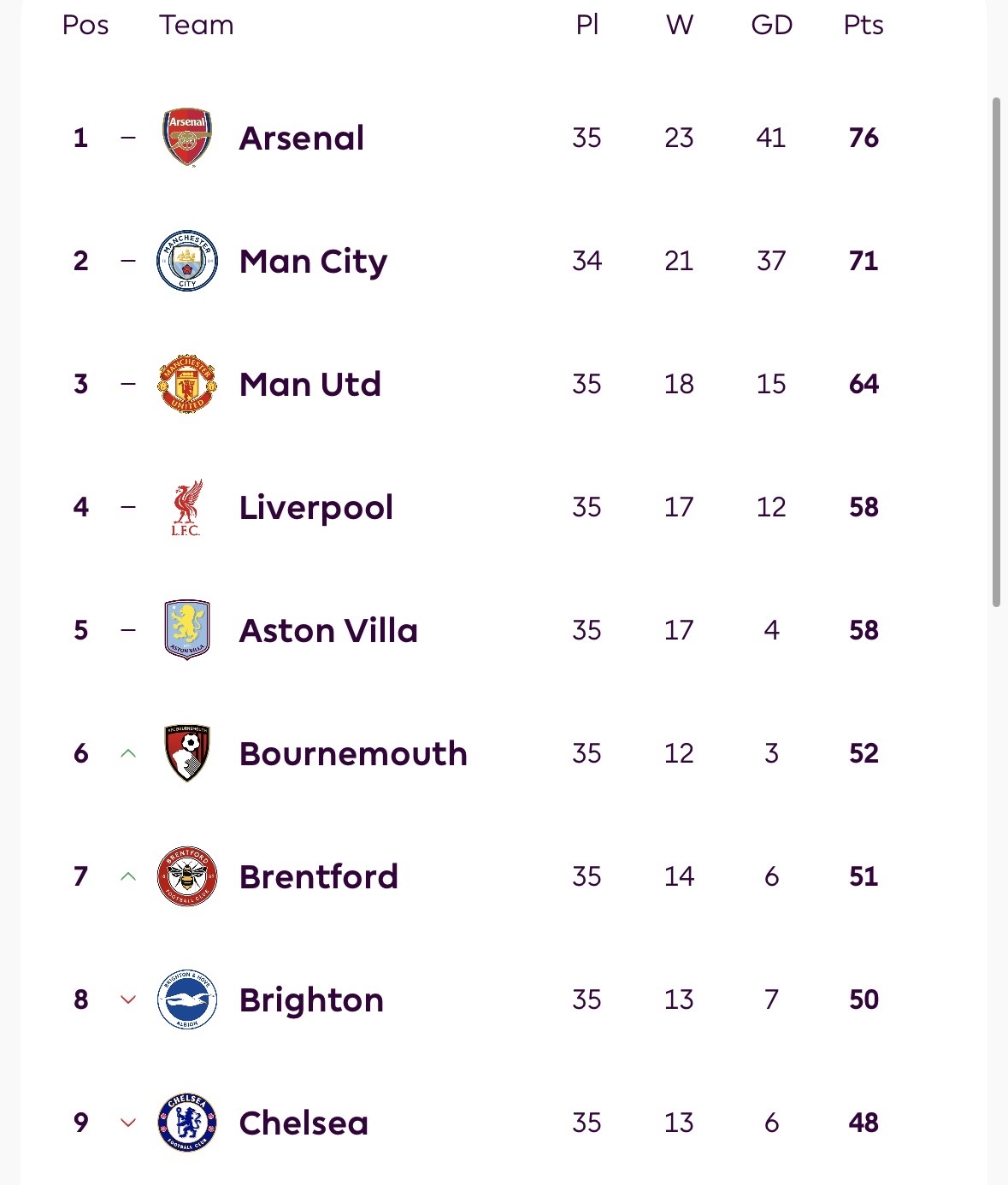The image size is (1008, 1185).
Task: Click the Brentford bee badge
Action: [x=187, y=876]
